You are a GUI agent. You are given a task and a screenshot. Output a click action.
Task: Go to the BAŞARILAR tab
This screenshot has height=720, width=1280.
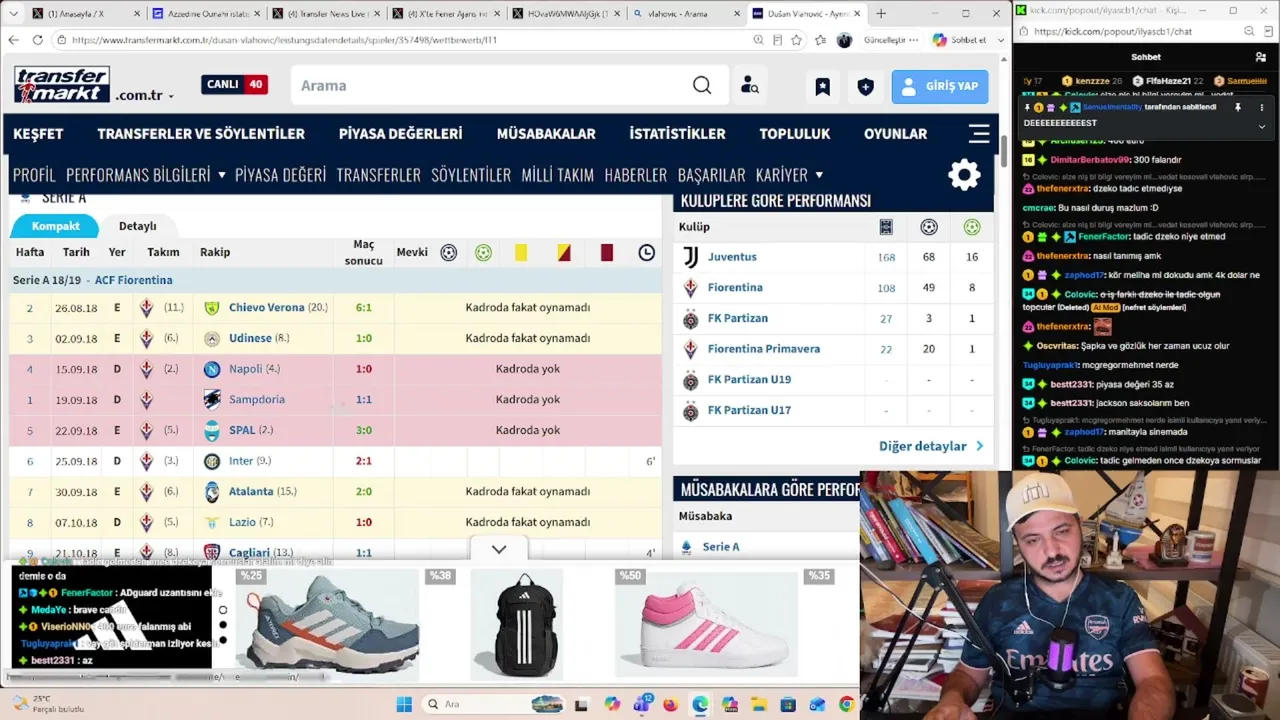click(711, 175)
